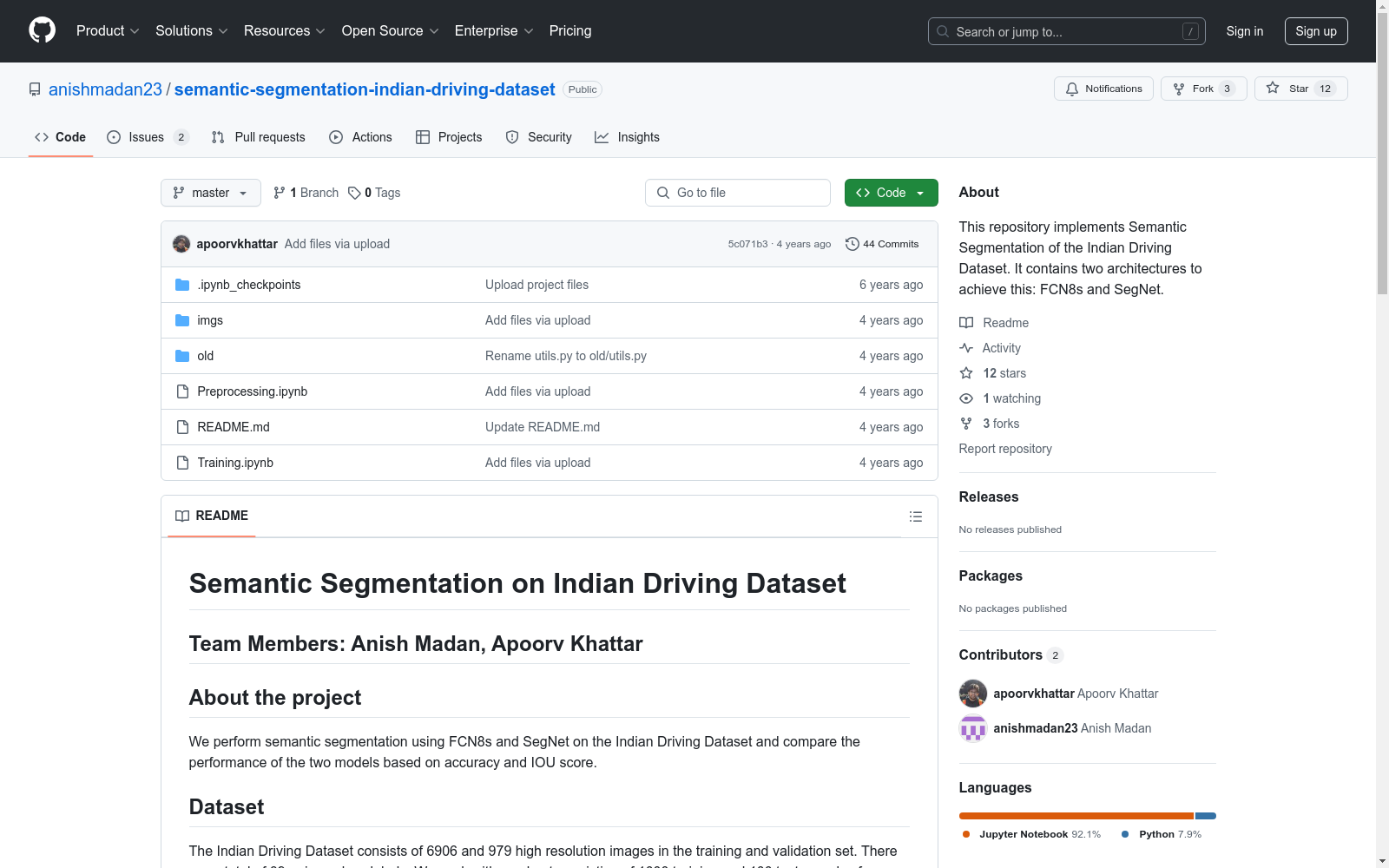1389x868 pixels.
Task: Click the imgs folder icon
Action: 182,320
